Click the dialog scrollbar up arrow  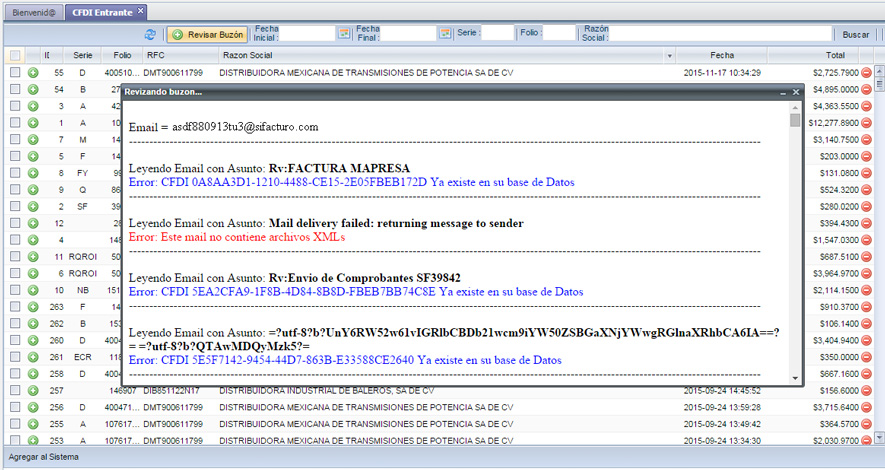795,108
